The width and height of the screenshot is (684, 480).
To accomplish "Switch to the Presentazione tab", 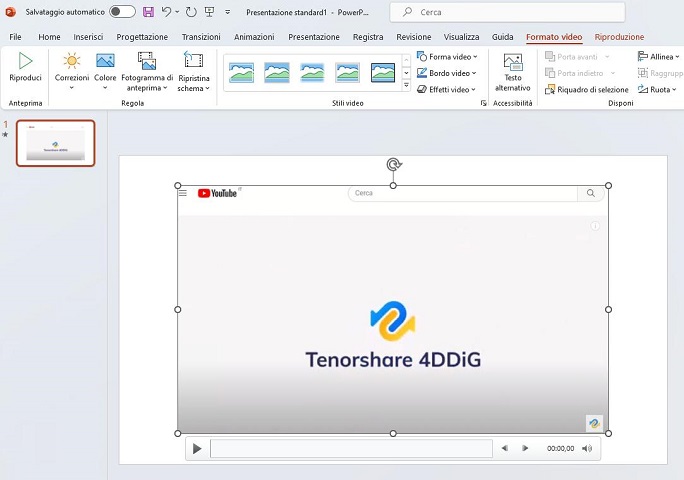I will point(314,37).
